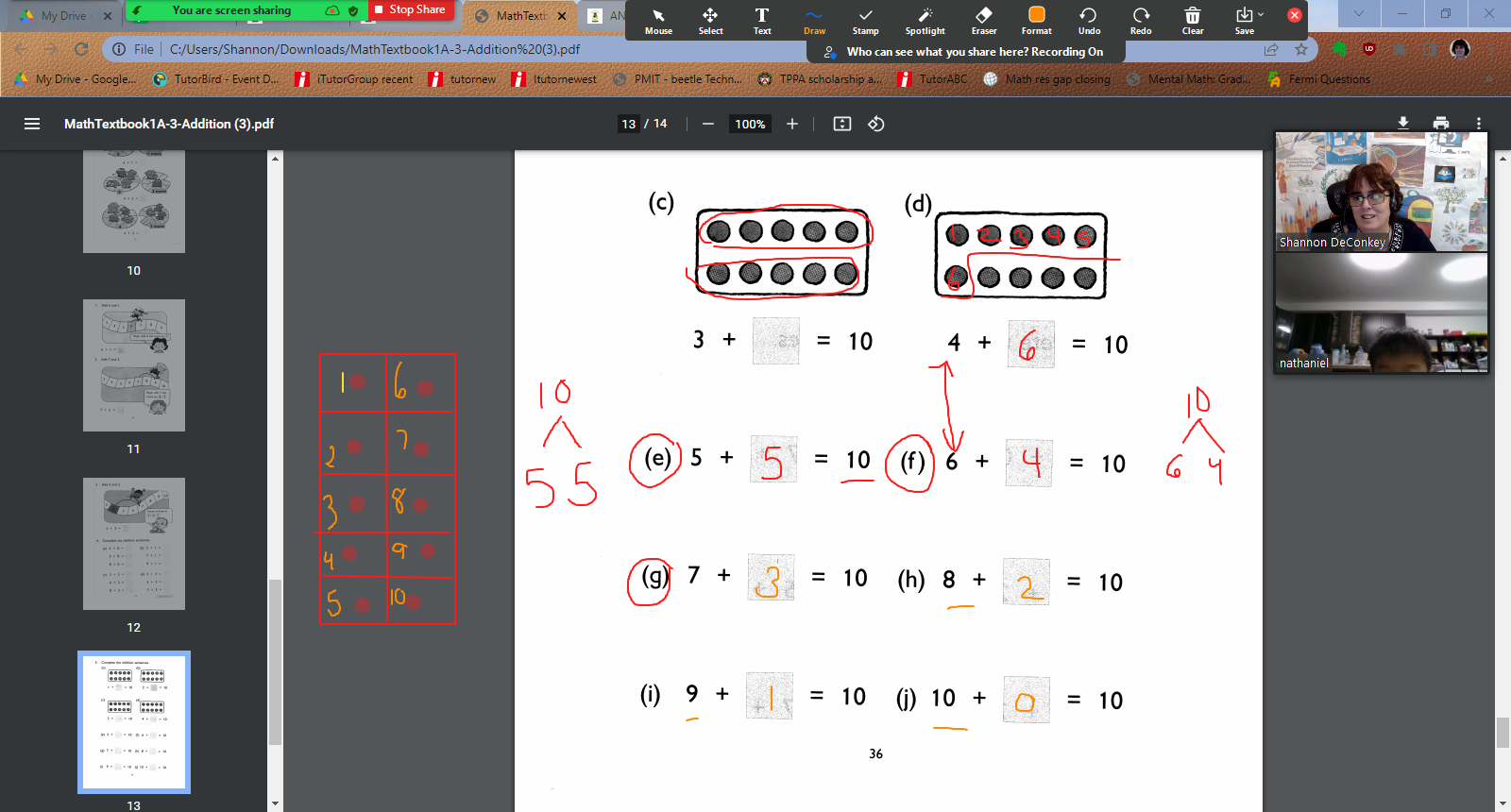Open TutorBird - Event bookmark
Screen dimensions: 1511x812
[215, 79]
